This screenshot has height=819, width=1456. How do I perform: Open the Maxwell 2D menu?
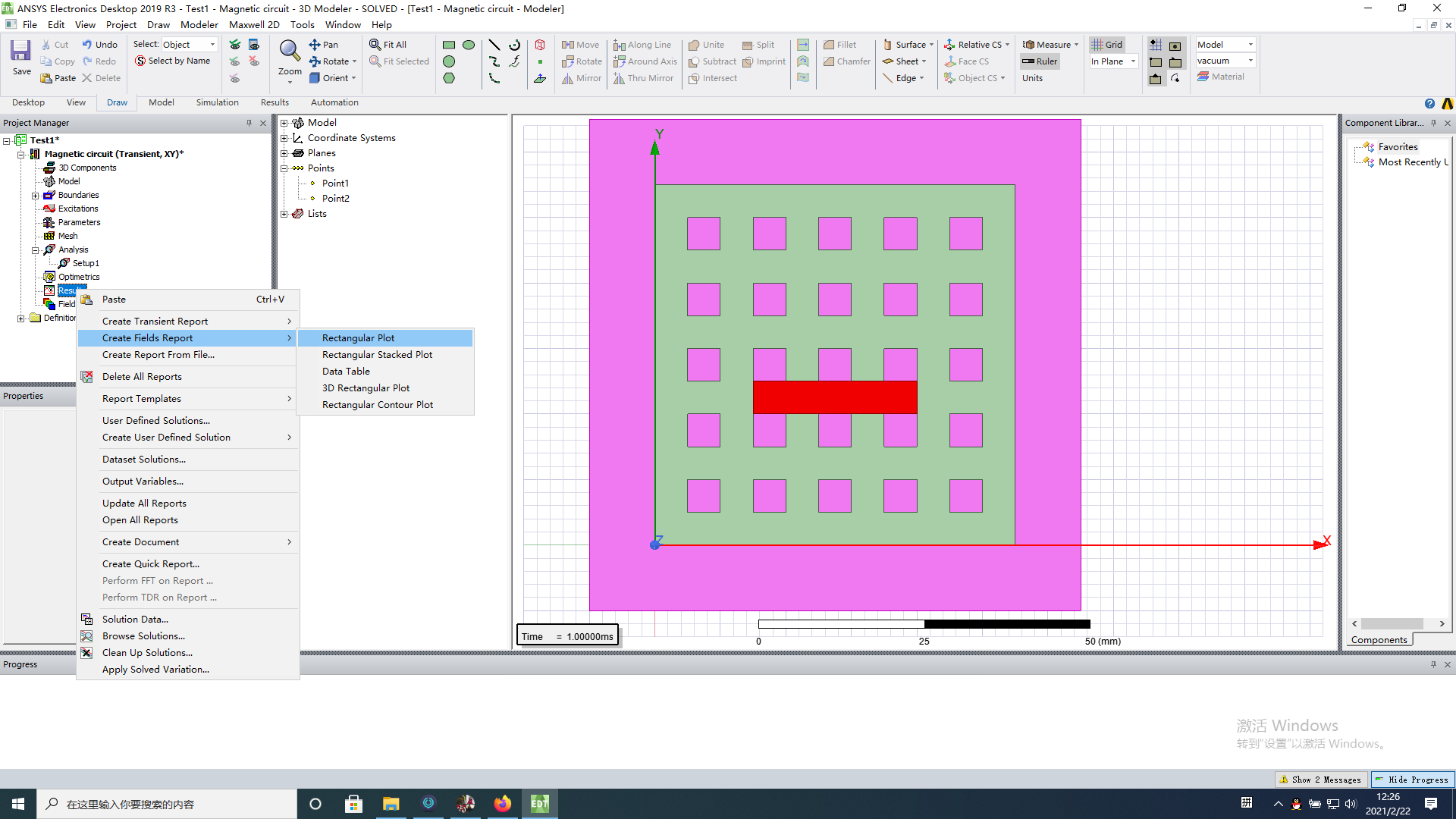tap(254, 24)
